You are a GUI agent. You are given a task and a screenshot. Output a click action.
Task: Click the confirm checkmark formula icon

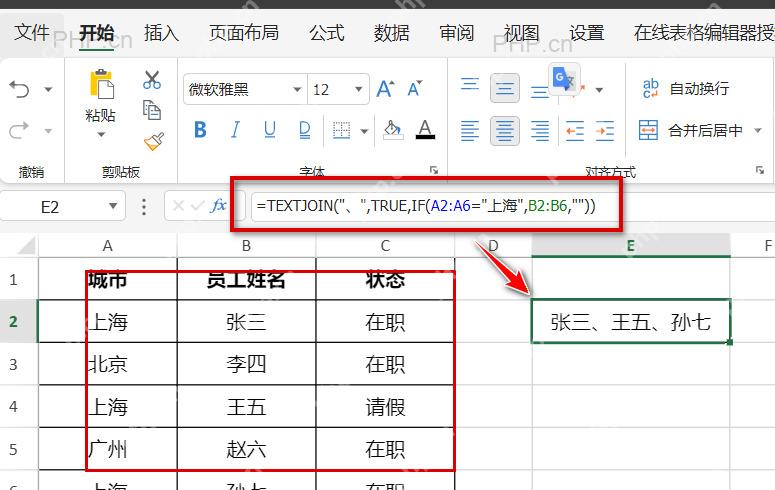pyautogui.click(x=198, y=206)
